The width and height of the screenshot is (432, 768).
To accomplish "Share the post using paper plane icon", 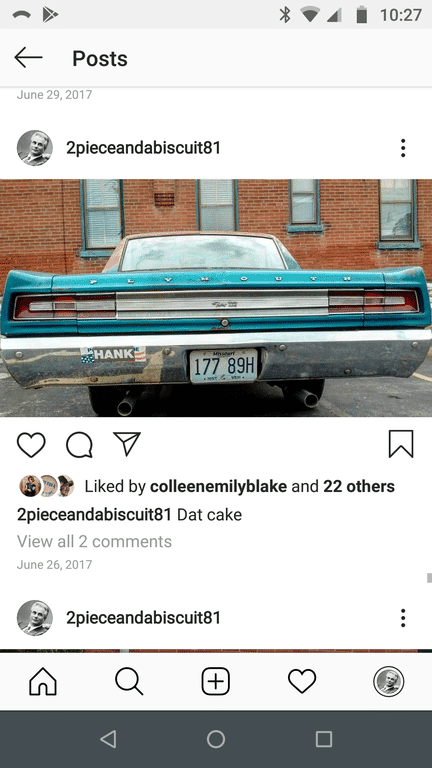I will [127, 444].
